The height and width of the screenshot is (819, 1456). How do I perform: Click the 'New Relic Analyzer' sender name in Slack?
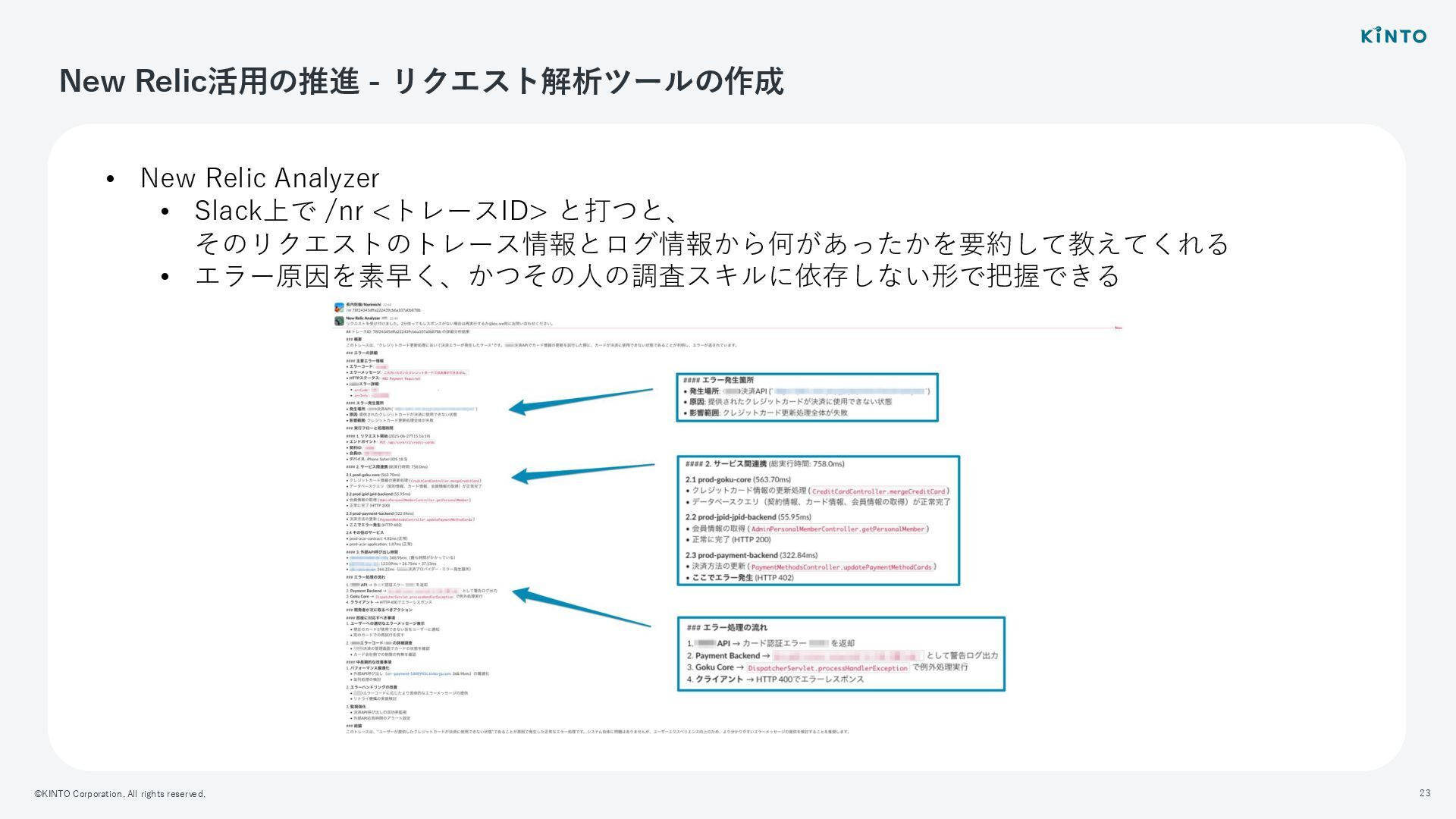tap(362, 318)
